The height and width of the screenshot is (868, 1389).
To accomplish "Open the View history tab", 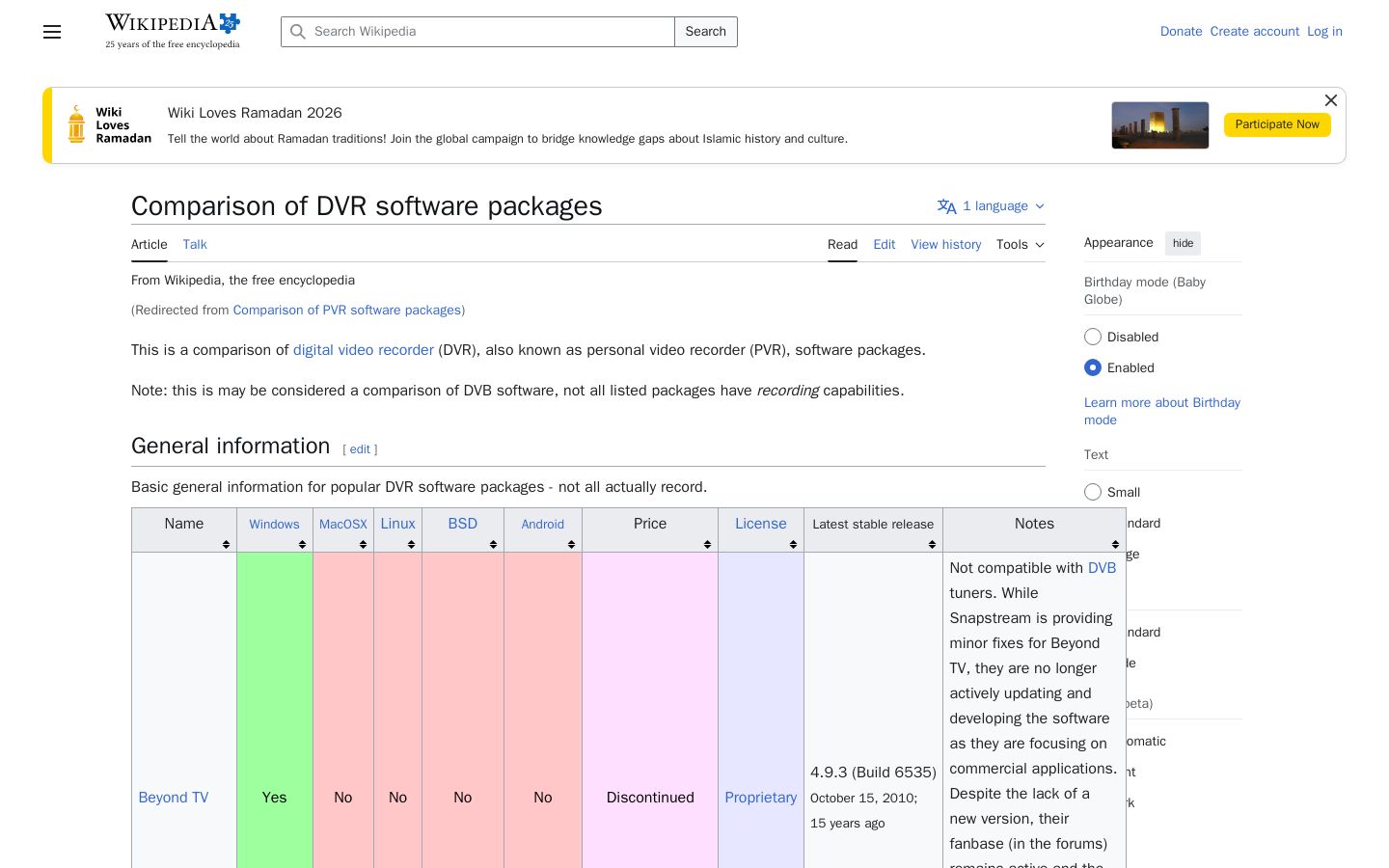I will 946,245.
